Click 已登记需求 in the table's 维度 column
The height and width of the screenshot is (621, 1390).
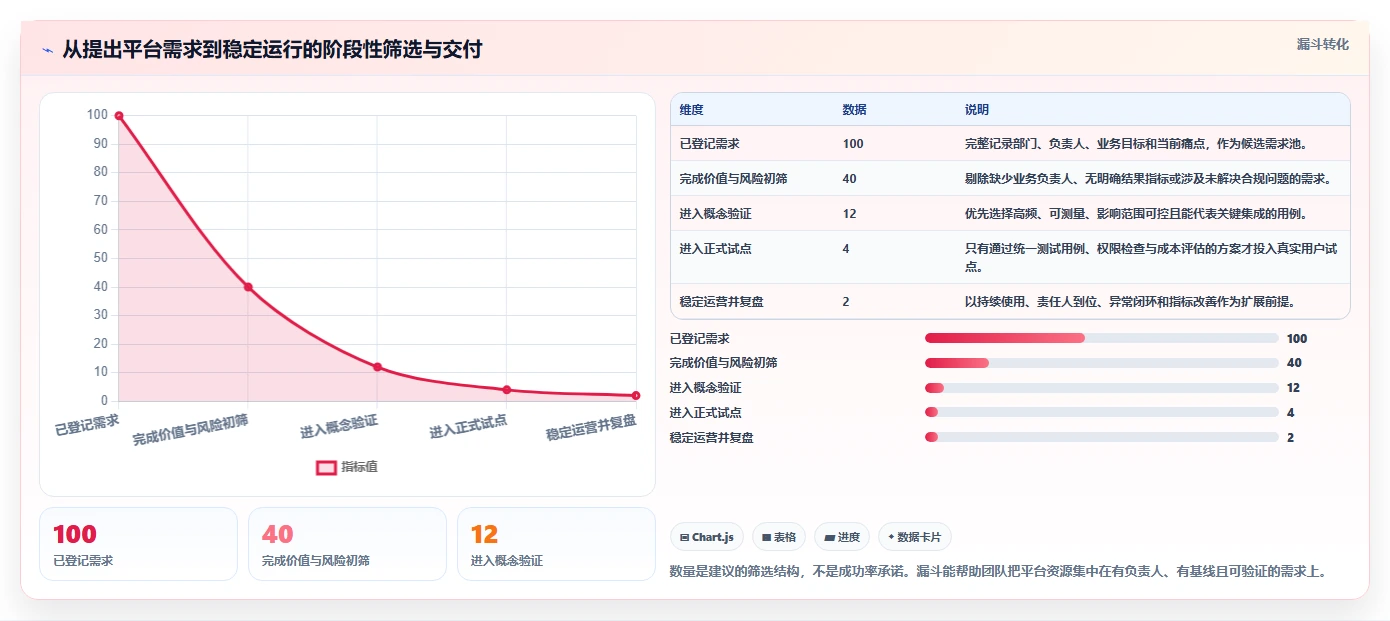point(710,144)
